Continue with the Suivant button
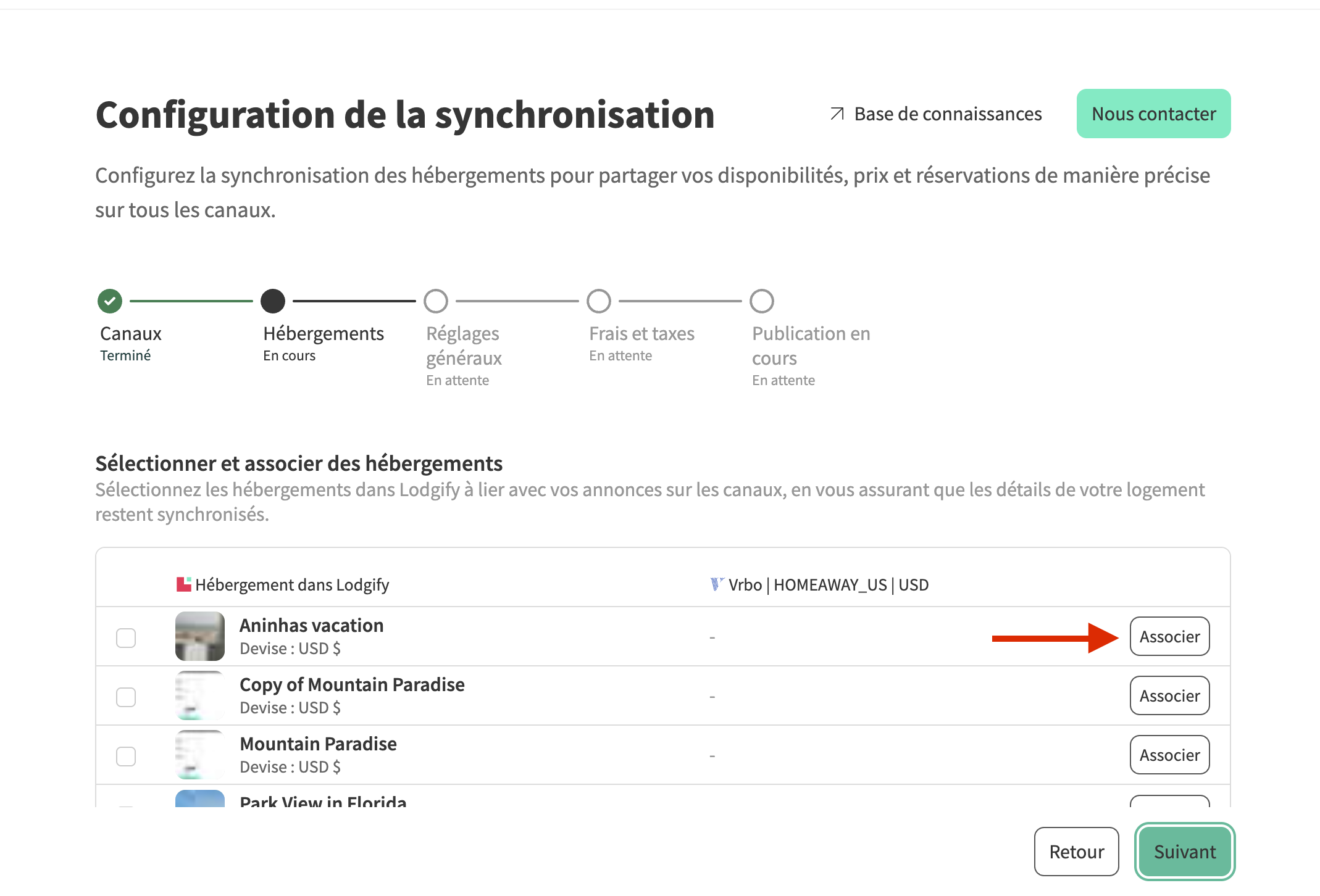Image resolution: width=1320 pixels, height=896 pixels. pyautogui.click(x=1184, y=852)
